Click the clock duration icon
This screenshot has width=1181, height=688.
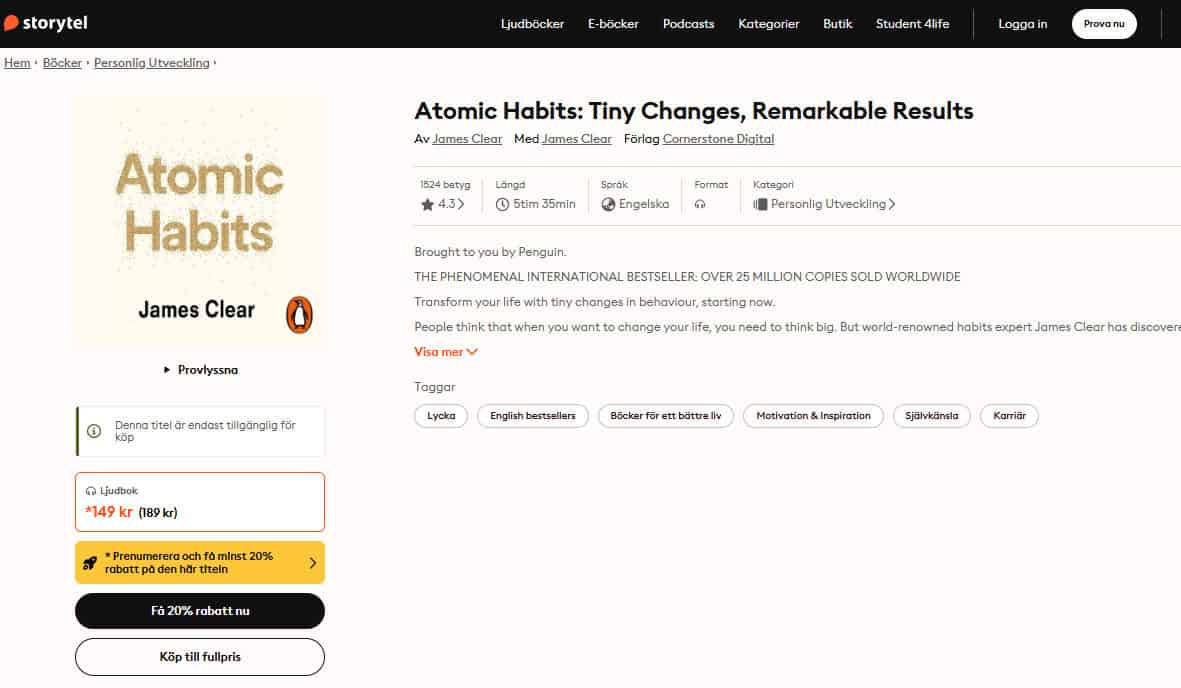502,204
